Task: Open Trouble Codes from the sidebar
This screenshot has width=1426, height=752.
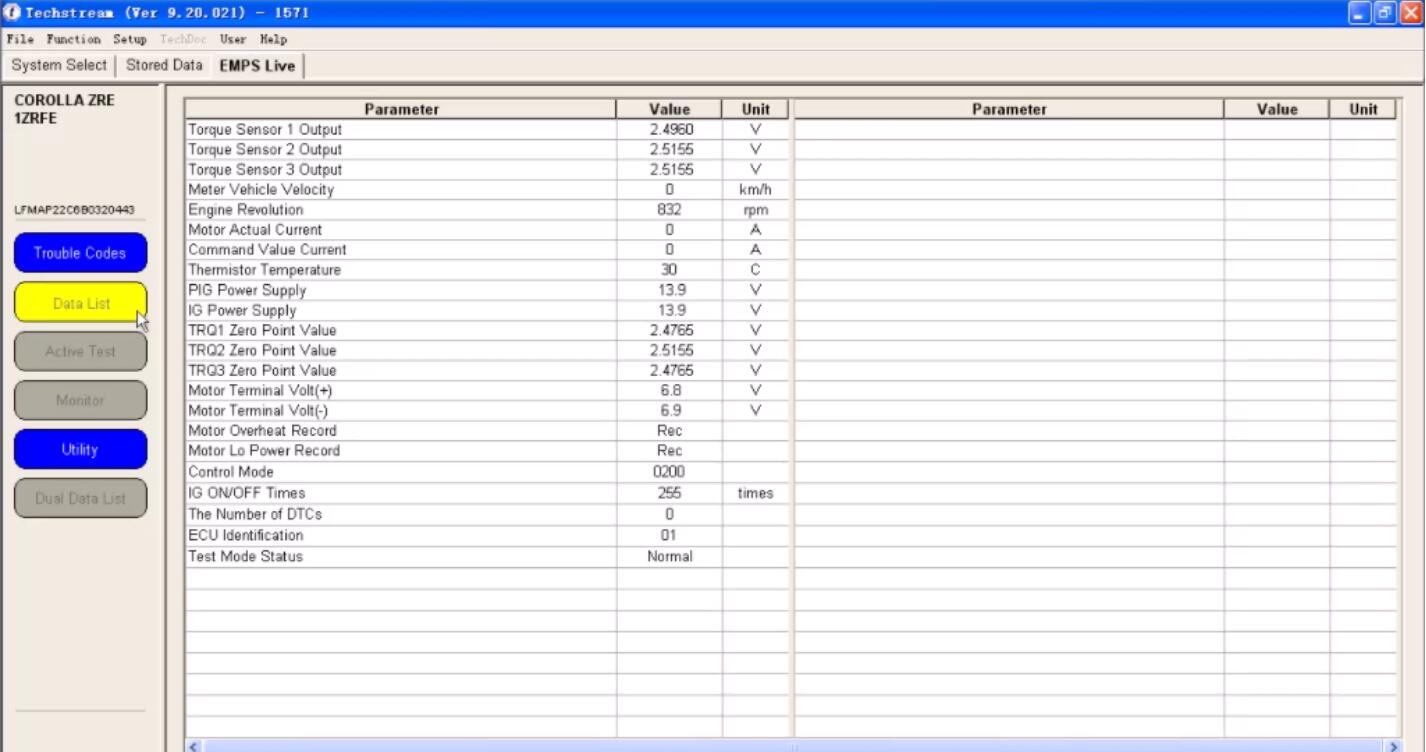Action: [80, 253]
